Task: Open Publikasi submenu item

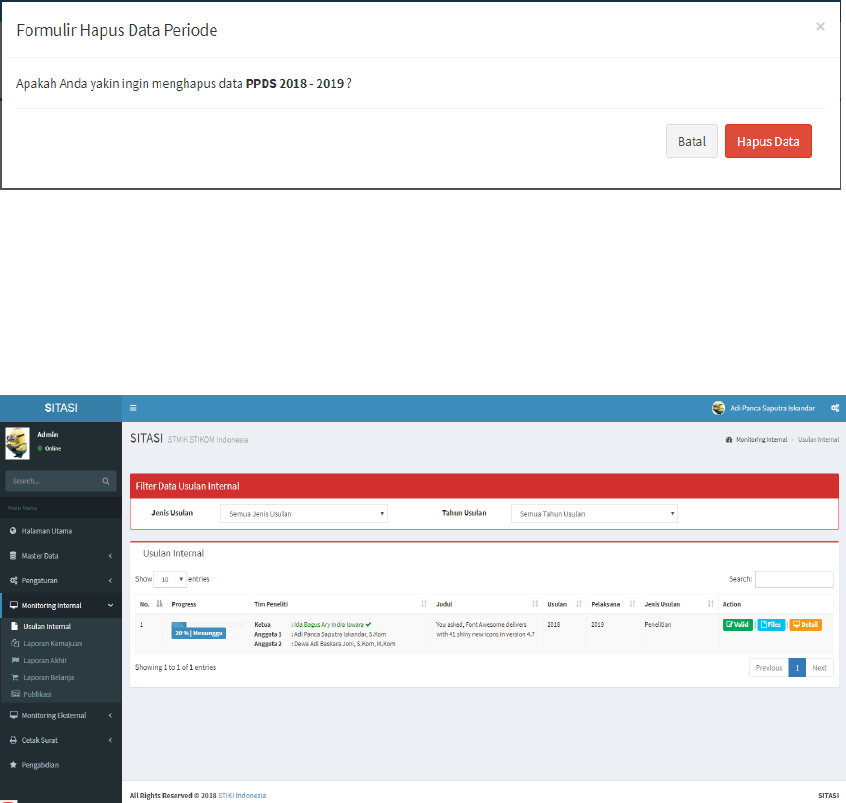Action: click(x=61, y=694)
